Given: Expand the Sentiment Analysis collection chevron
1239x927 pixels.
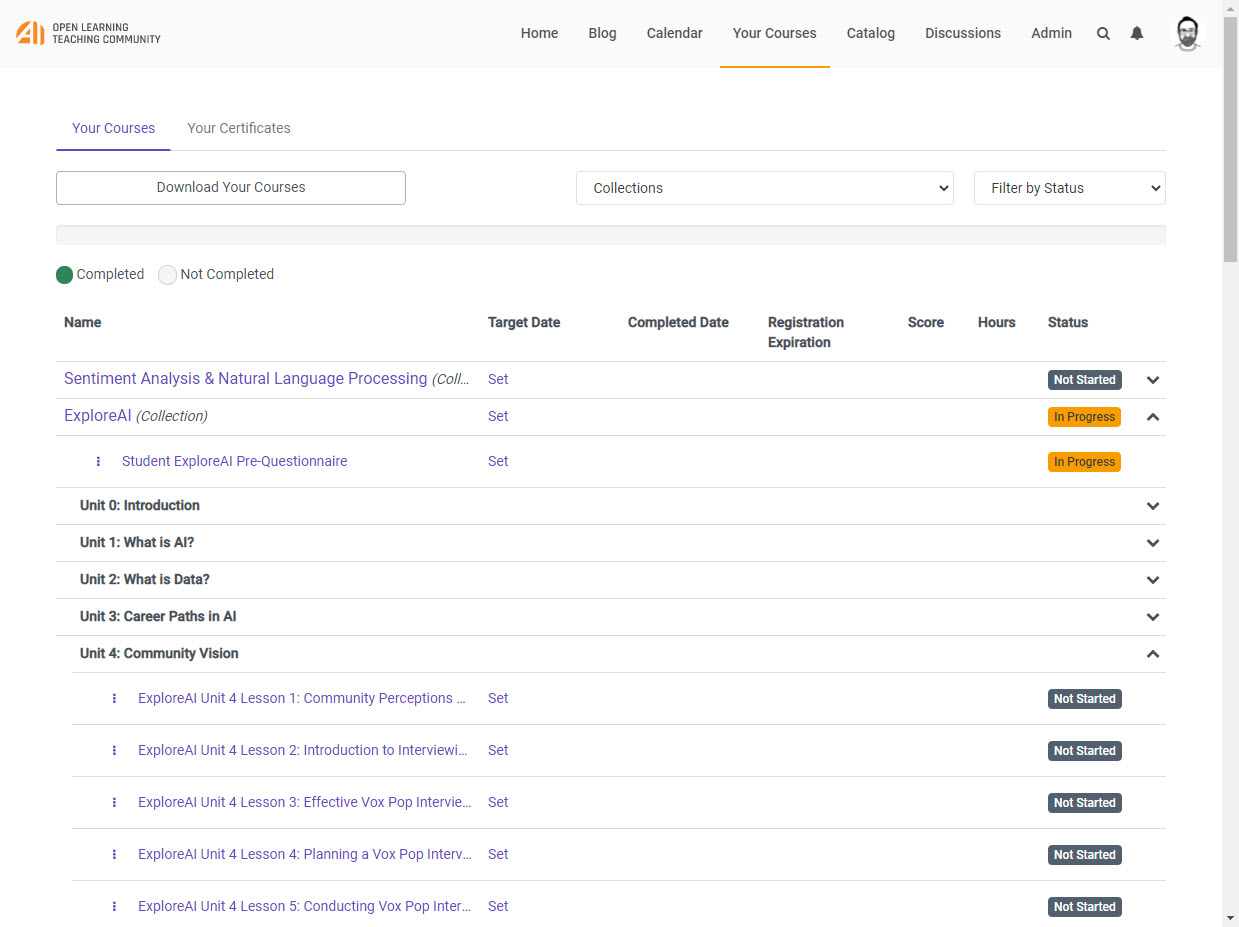Looking at the screenshot, I should [x=1153, y=380].
